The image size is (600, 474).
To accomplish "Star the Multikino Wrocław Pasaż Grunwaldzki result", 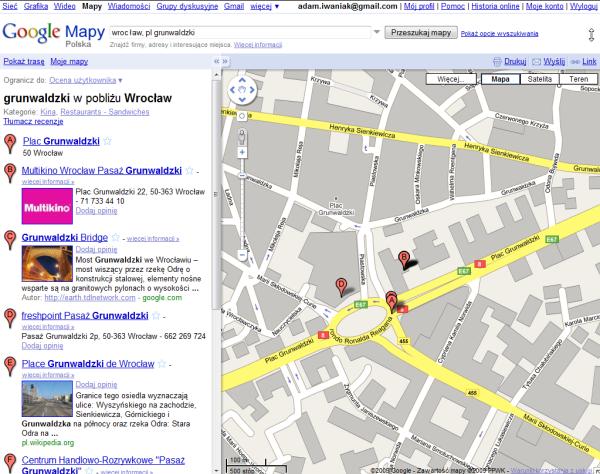I will click(189, 170).
